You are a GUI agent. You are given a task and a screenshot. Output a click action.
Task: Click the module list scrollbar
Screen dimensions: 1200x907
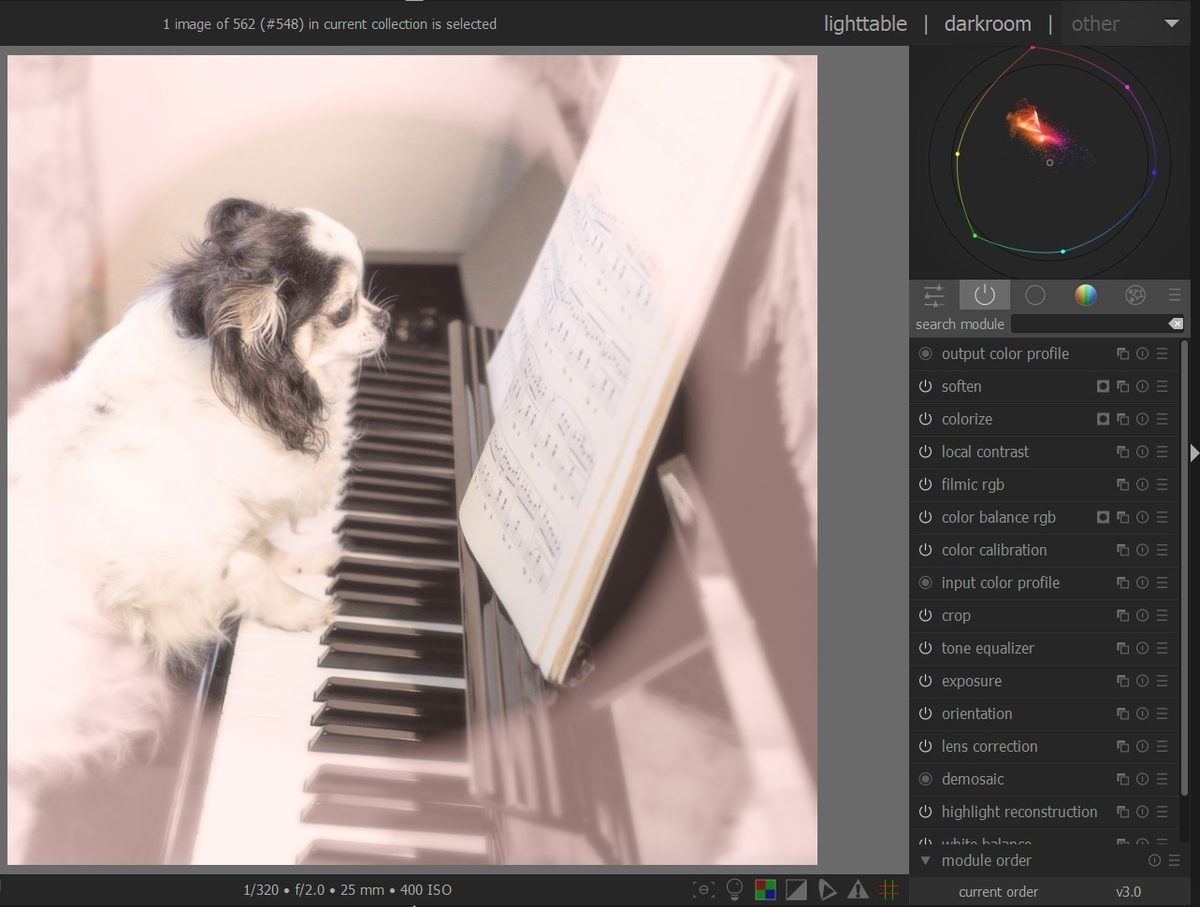[1185, 567]
